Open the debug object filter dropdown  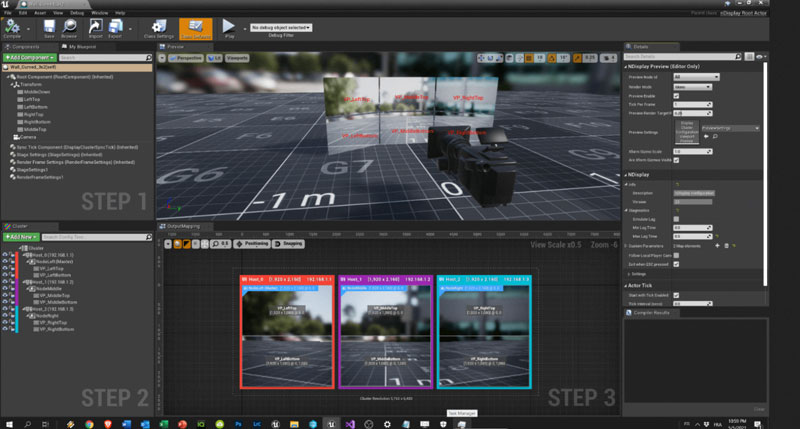coord(280,27)
